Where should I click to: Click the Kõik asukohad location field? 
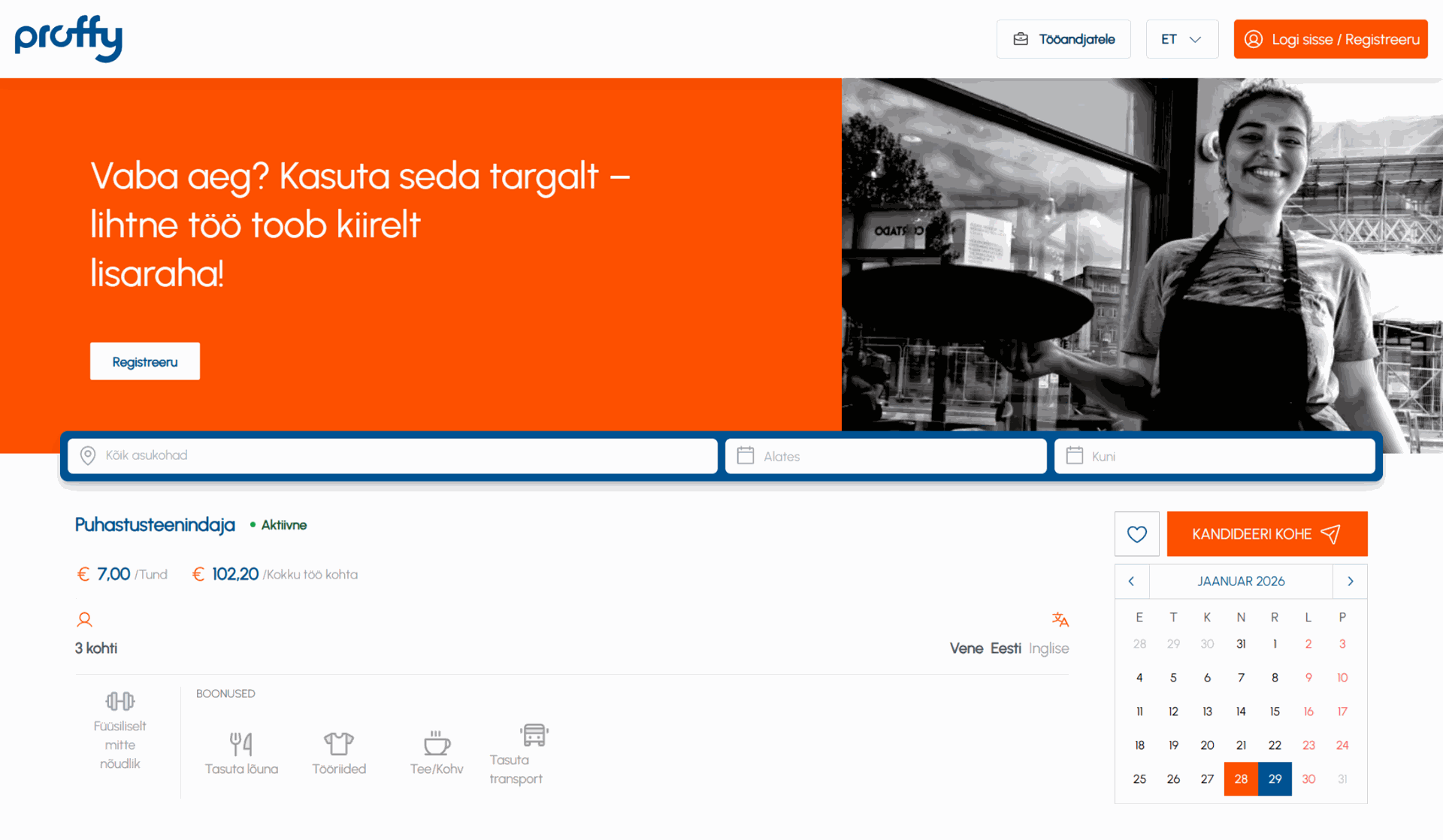pos(392,455)
